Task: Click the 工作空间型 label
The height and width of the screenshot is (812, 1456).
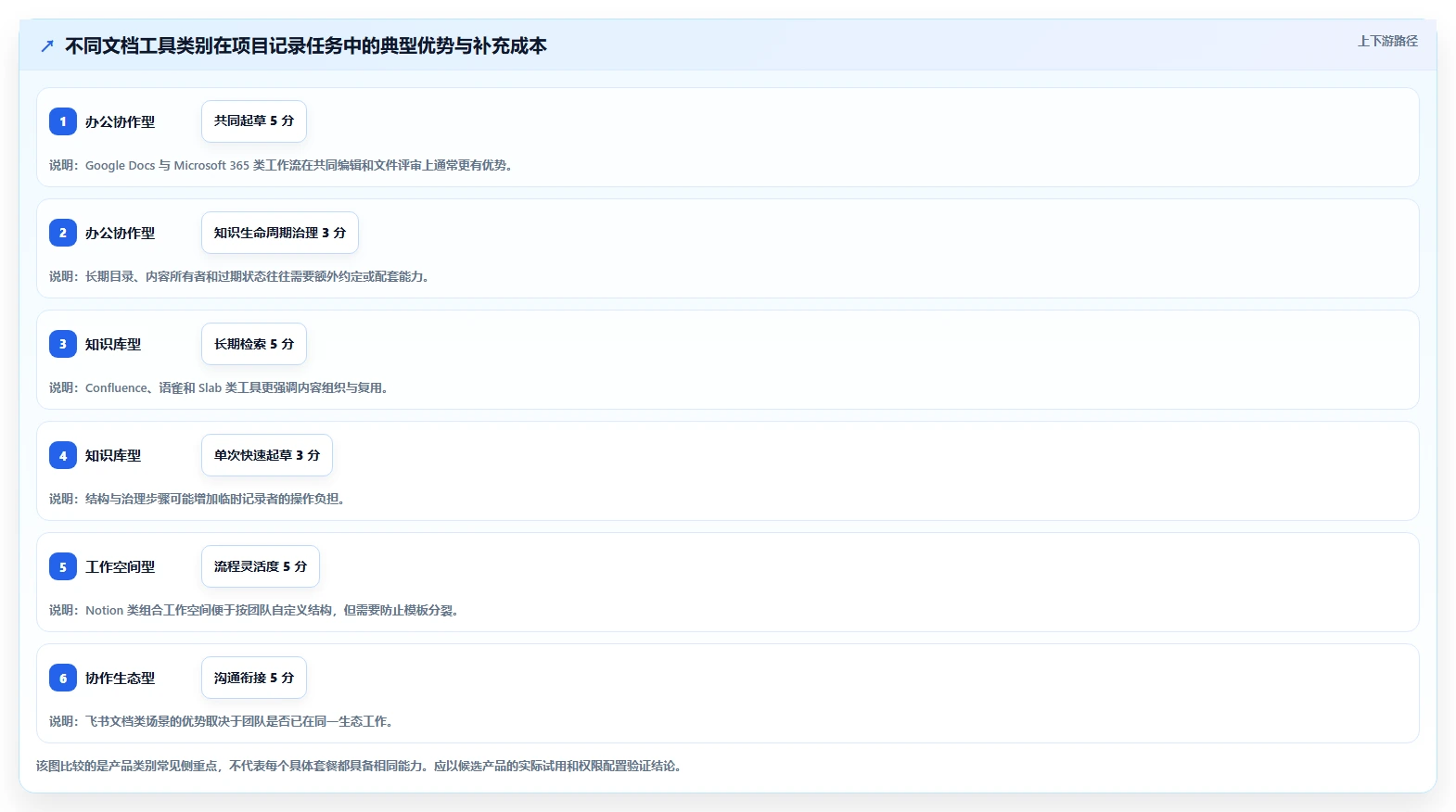Action: click(120, 566)
